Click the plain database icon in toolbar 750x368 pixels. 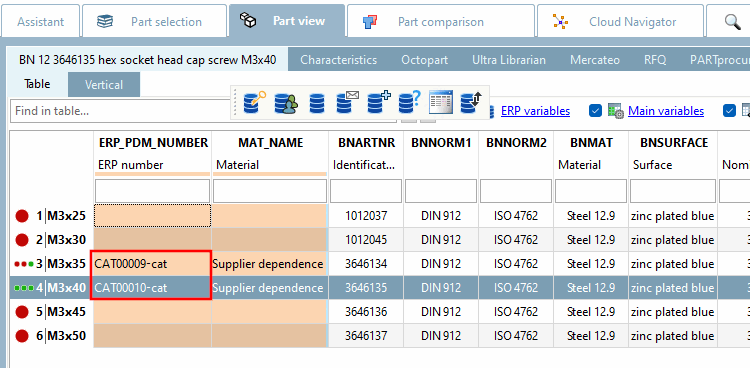[x=317, y=102]
